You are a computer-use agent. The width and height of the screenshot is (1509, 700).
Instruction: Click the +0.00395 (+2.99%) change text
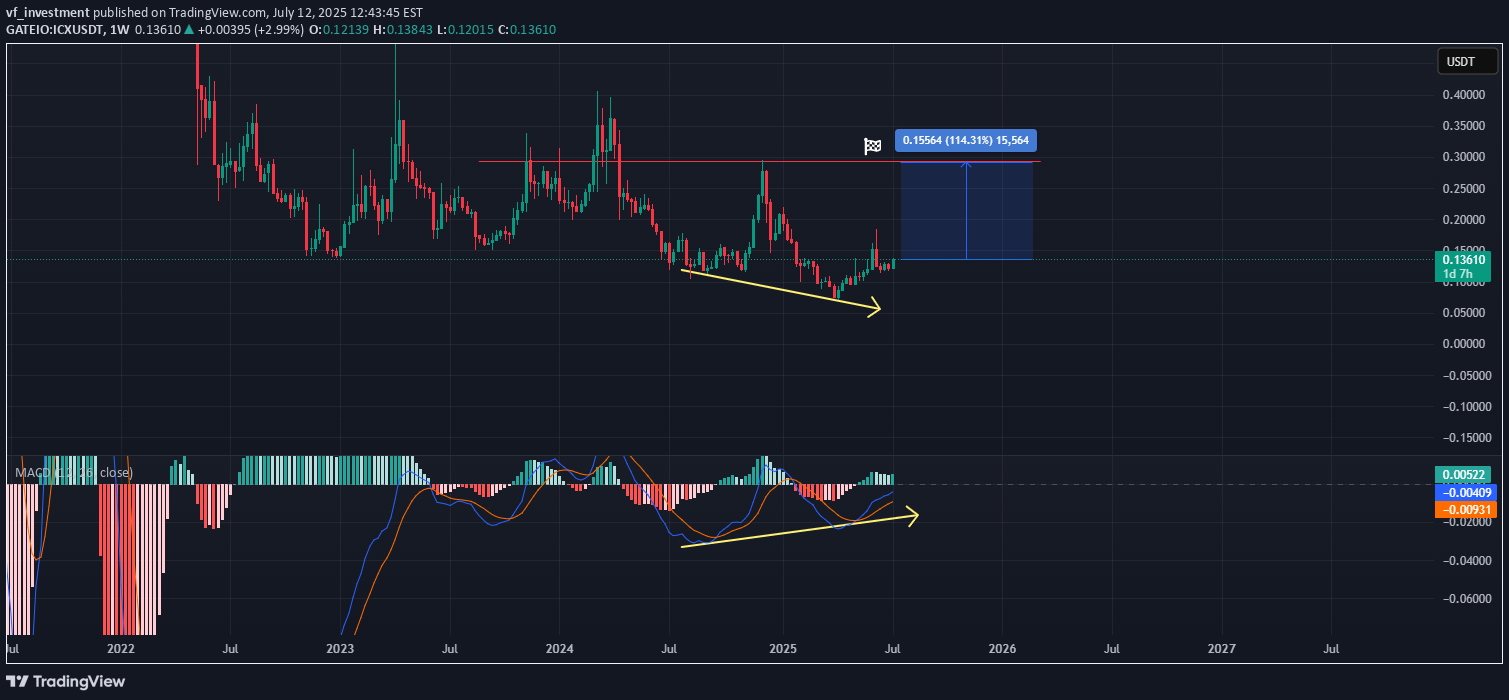pyautogui.click(x=251, y=29)
